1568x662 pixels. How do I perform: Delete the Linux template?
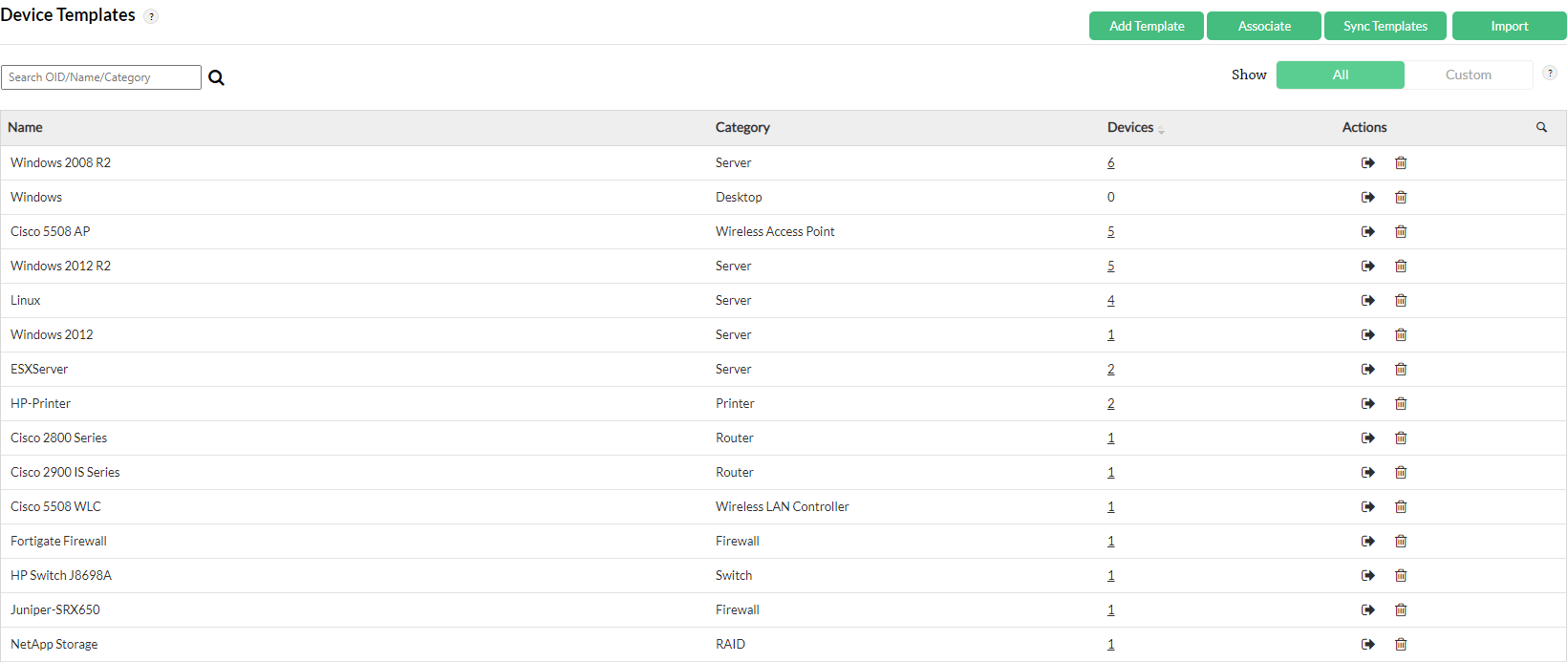point(1401,300)
